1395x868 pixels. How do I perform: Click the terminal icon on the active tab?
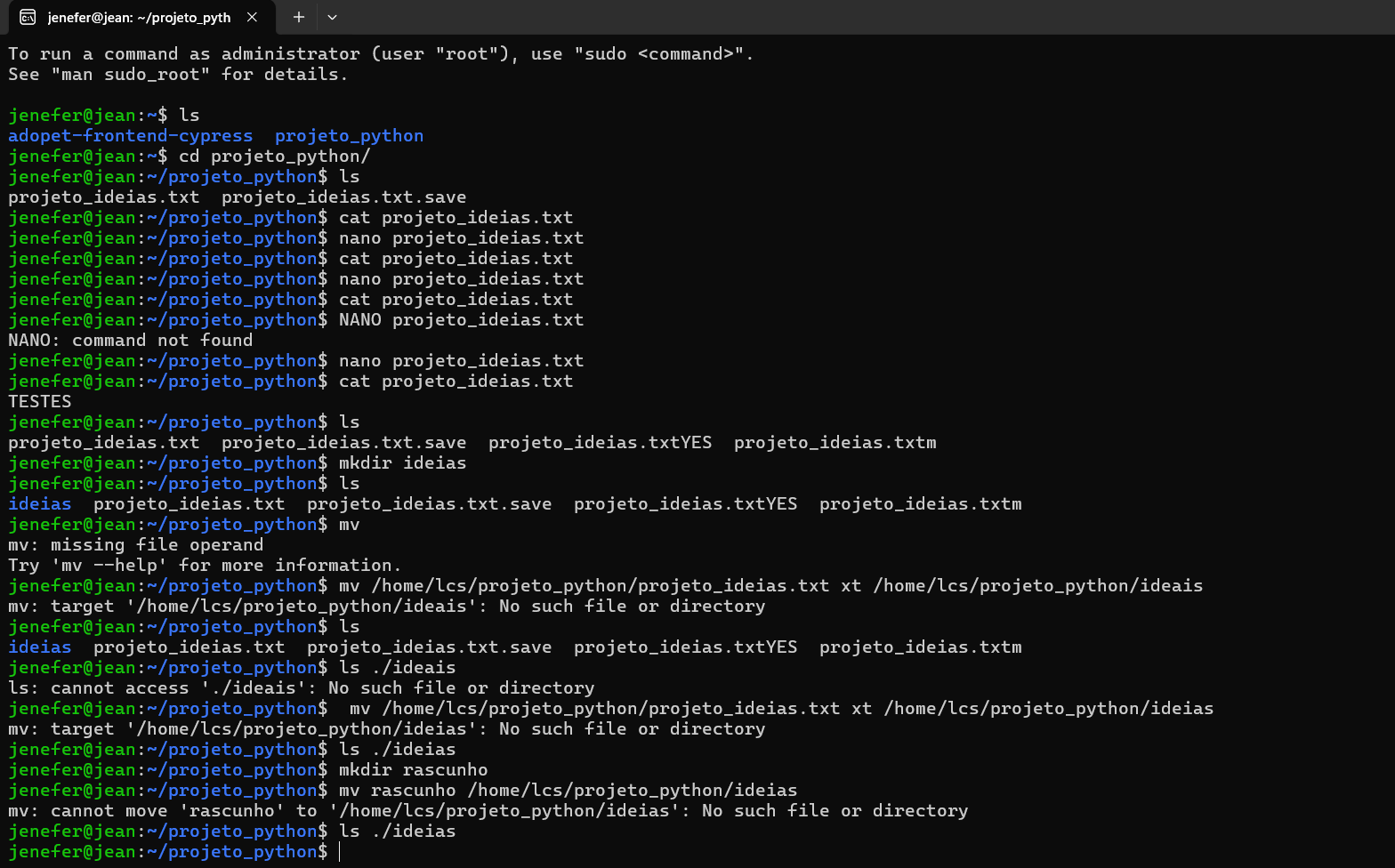28,17
